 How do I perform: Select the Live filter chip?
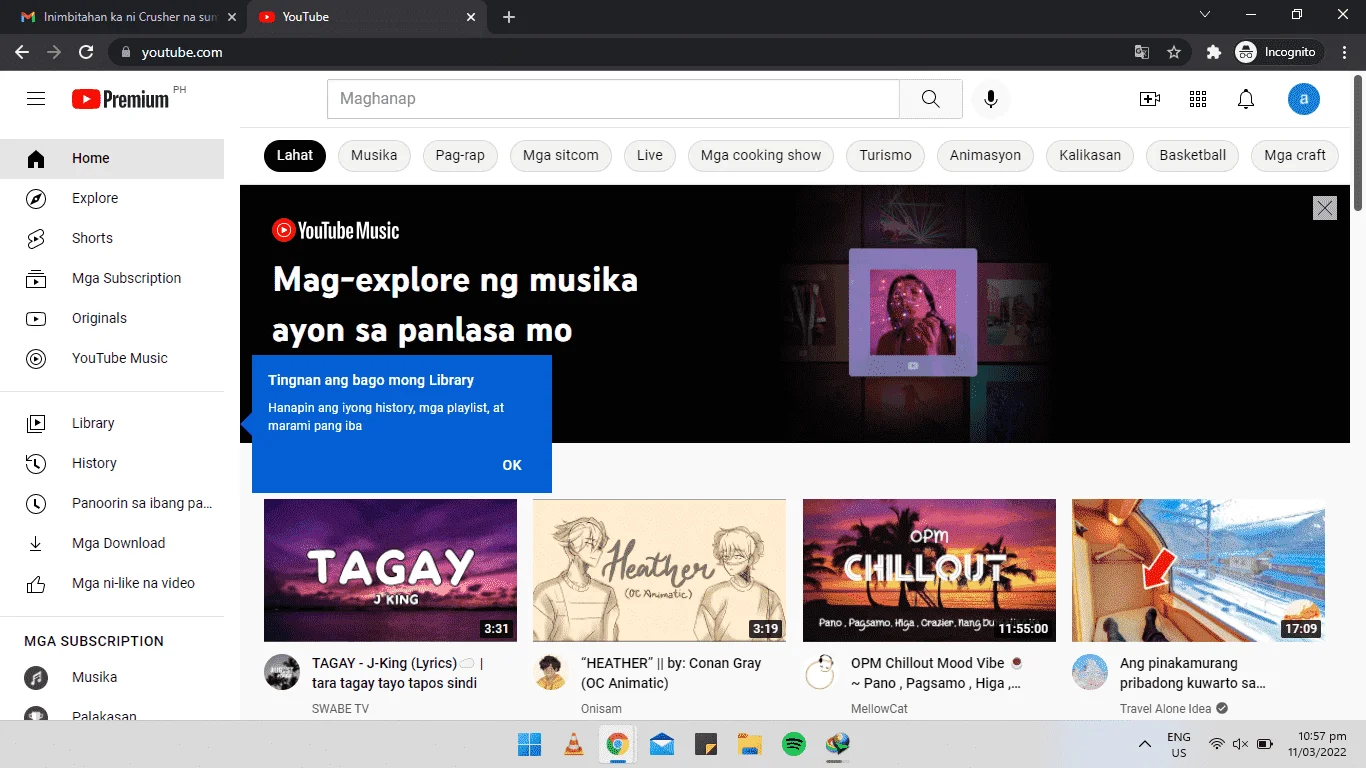(x=650, y=155)
